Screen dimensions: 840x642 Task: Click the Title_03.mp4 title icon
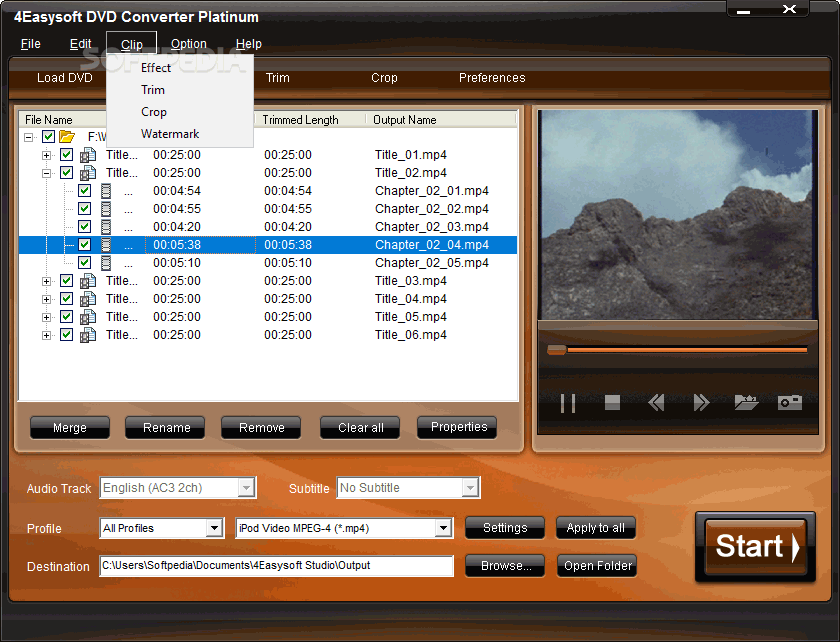click(x=88, y=281)
